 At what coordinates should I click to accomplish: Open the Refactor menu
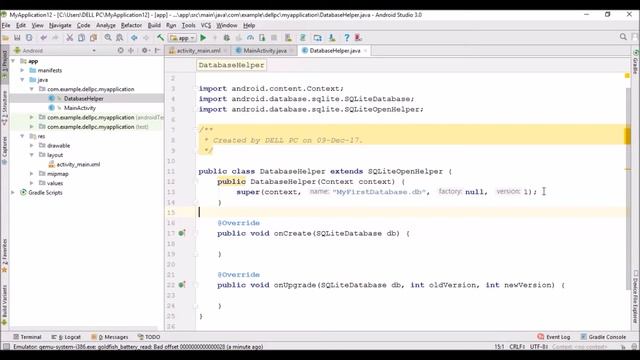pos(131,25)
